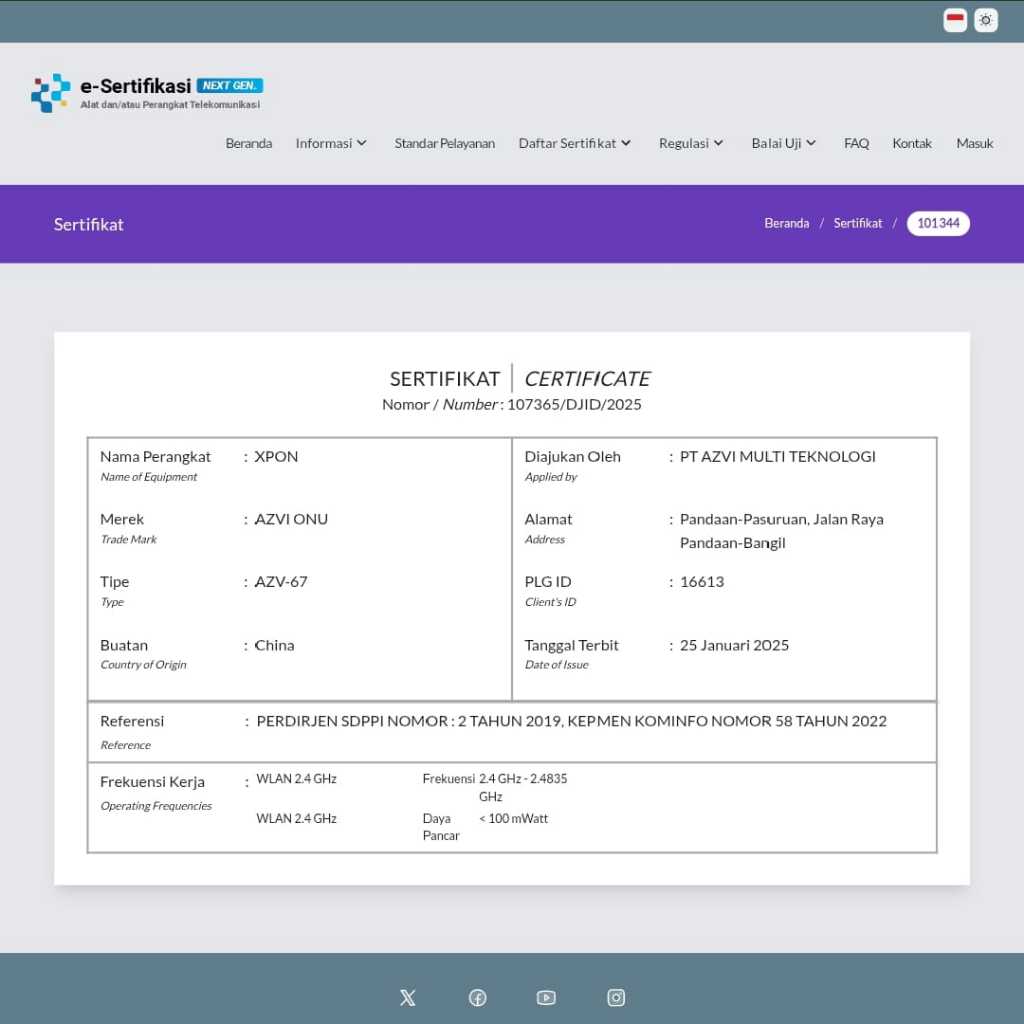The width and height of the screenshot is (1024, 1024).
Task: Open the Instagram social icon
Action: click(x=616, y=997)
